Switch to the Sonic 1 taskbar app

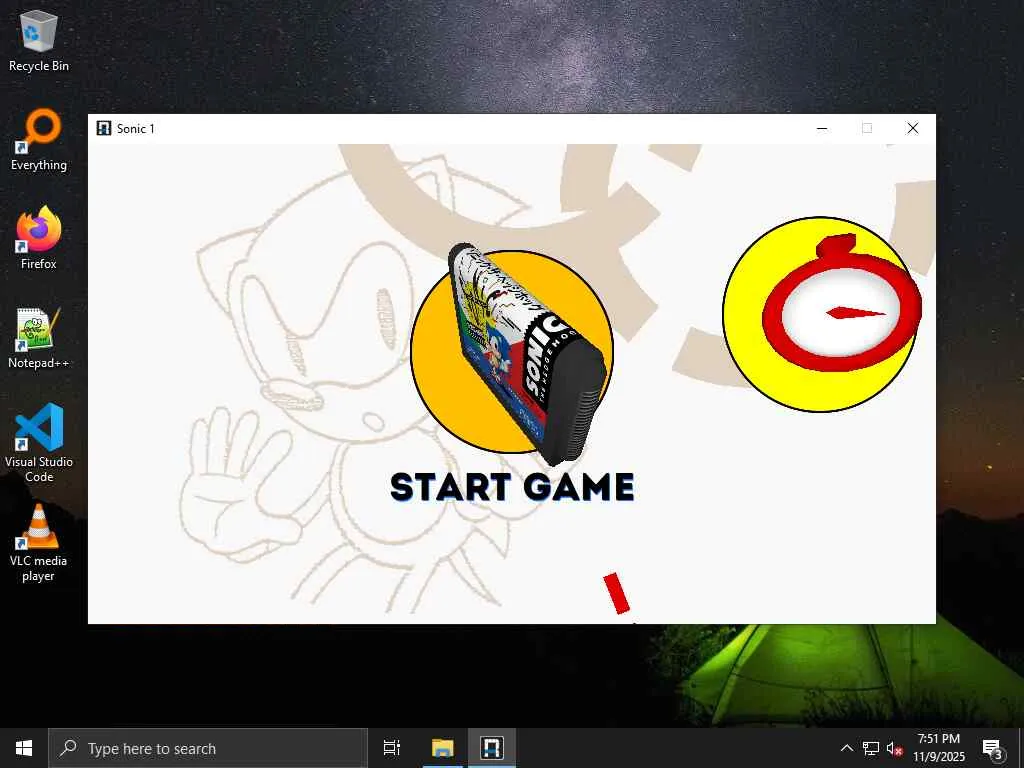(x=492, y=748)
